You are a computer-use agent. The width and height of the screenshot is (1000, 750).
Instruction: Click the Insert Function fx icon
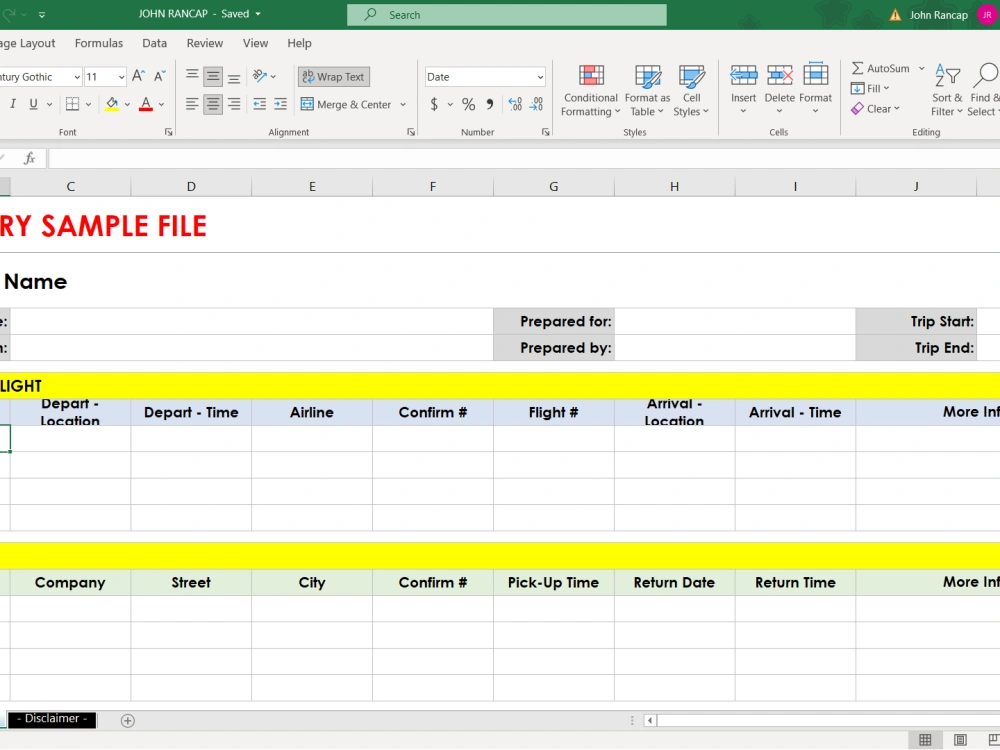point(29,158)
